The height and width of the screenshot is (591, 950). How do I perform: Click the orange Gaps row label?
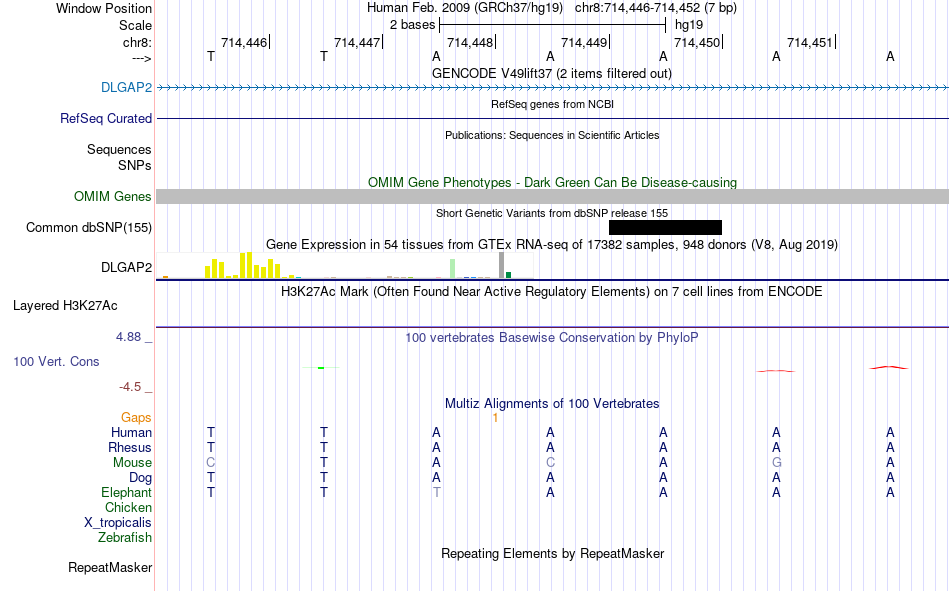(136, 417)
